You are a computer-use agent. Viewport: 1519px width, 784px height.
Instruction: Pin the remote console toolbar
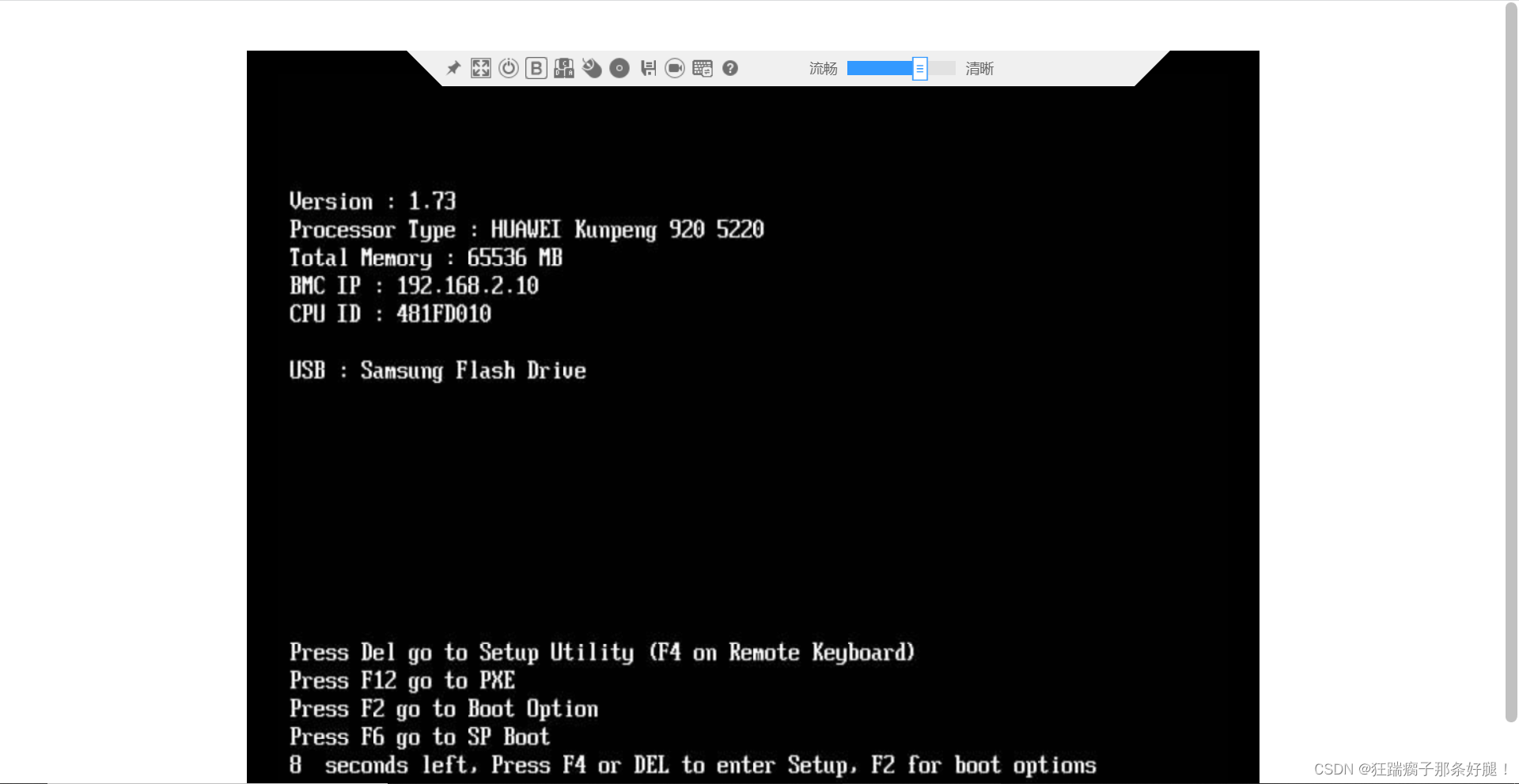coord(453,69)
